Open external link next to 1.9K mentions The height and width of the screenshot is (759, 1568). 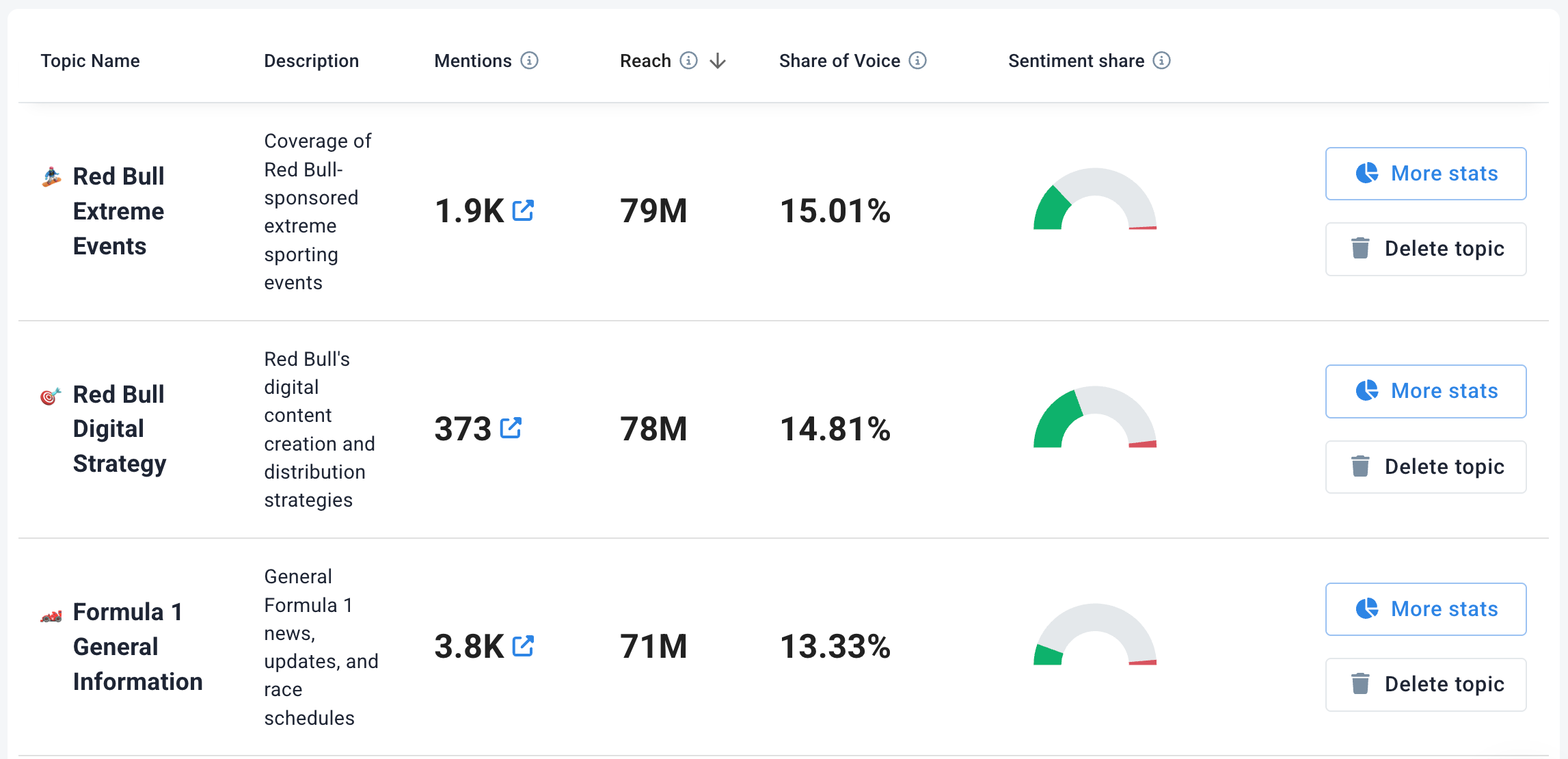coord(523,211)
